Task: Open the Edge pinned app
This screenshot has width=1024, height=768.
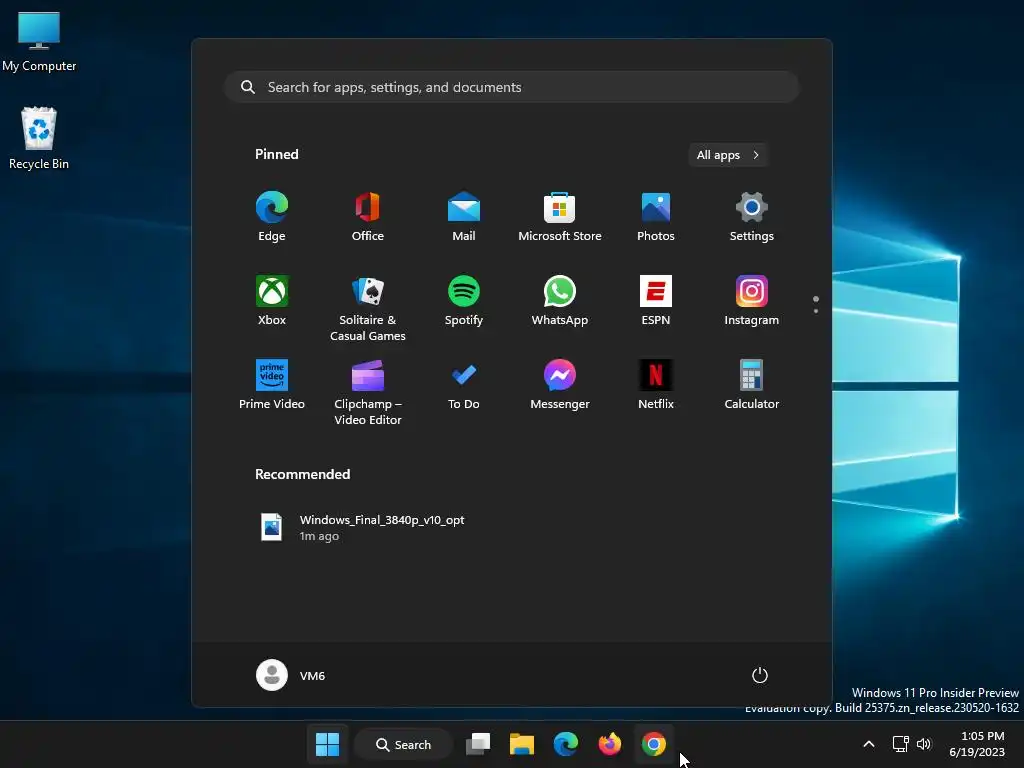Action: (x=272, y=217)
